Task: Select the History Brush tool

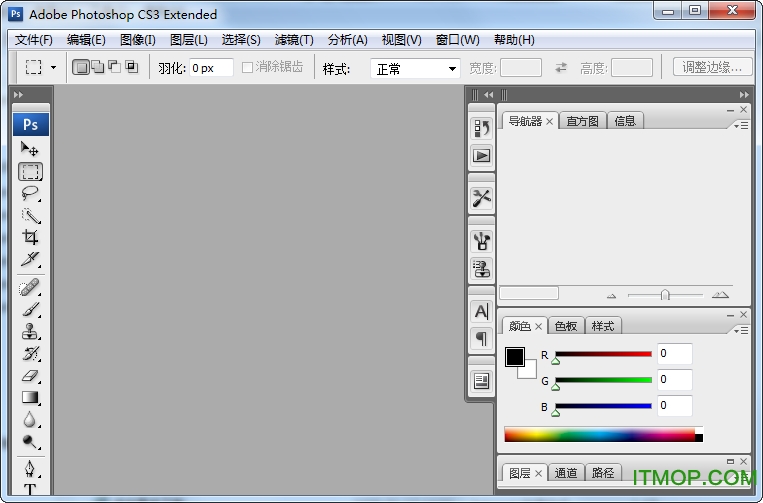Action: tap(30, 354)
